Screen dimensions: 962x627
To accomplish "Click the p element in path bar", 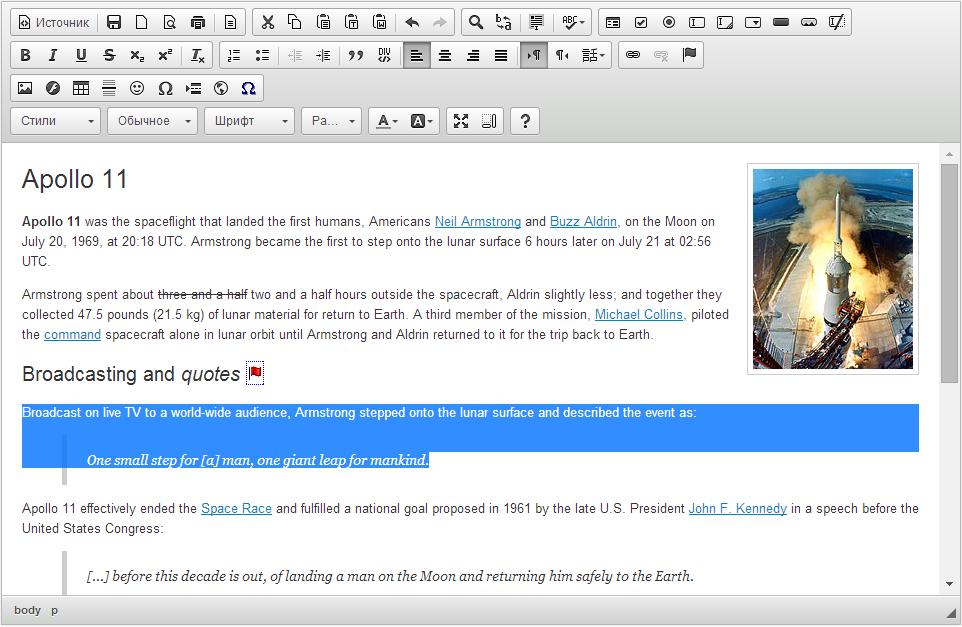I will pyautogui.click(x=54, y=610).
